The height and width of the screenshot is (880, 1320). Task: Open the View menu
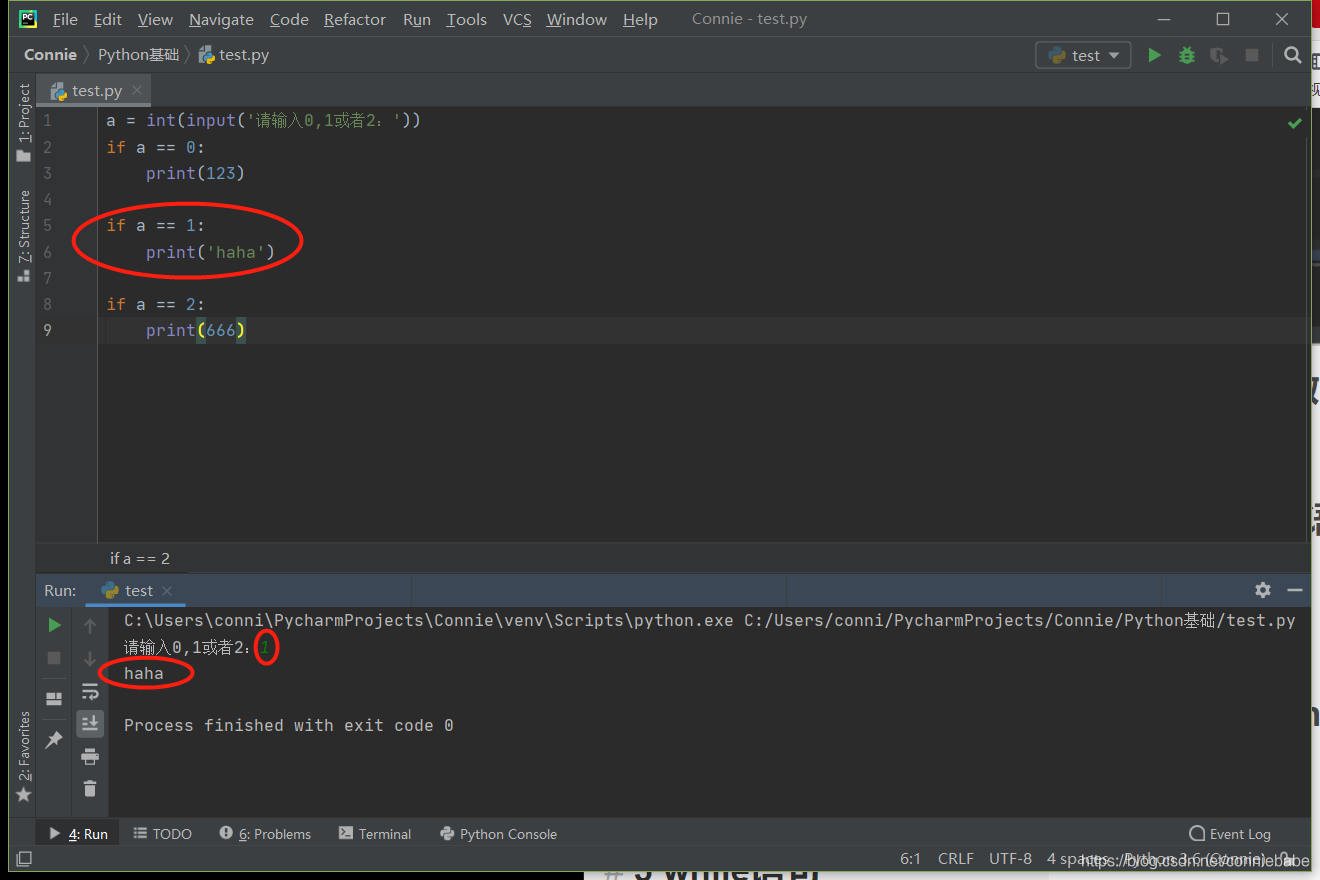(155, 19)
